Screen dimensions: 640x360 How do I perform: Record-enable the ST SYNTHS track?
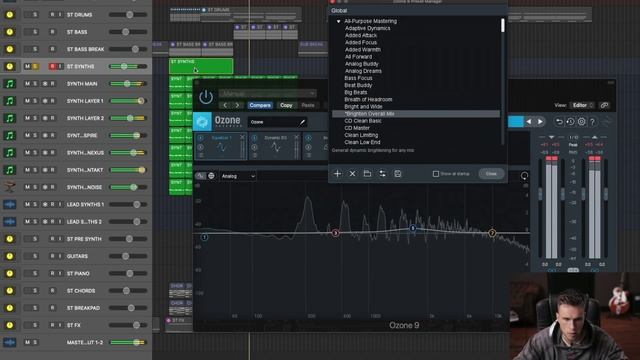tap(52, 67)
